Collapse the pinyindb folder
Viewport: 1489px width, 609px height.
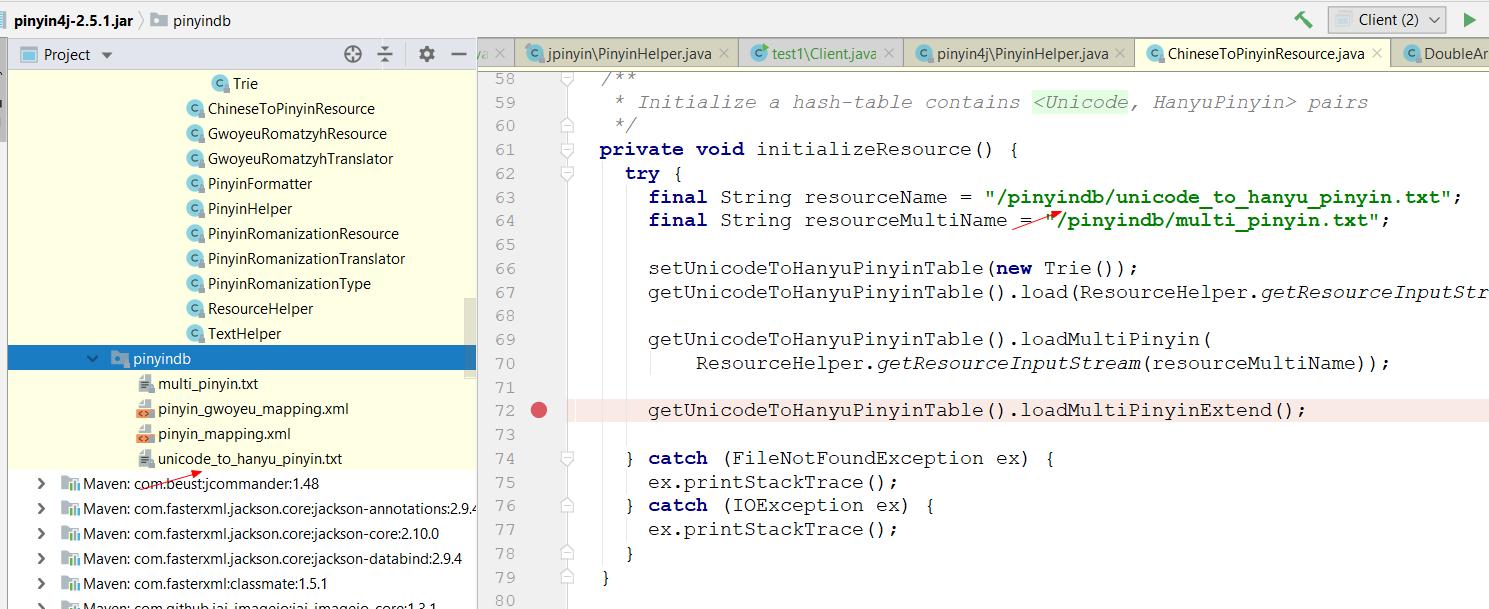tap(92, 359)
